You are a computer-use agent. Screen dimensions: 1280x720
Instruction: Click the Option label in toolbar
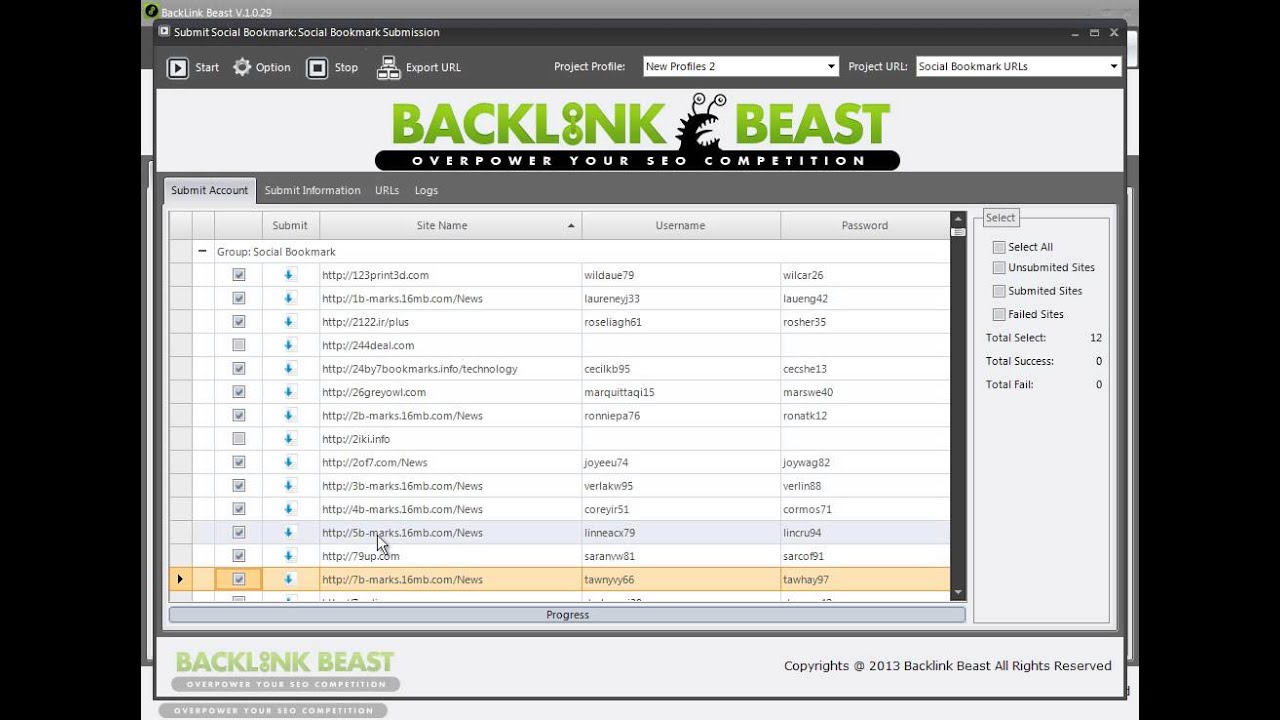[x=273, y=68]
